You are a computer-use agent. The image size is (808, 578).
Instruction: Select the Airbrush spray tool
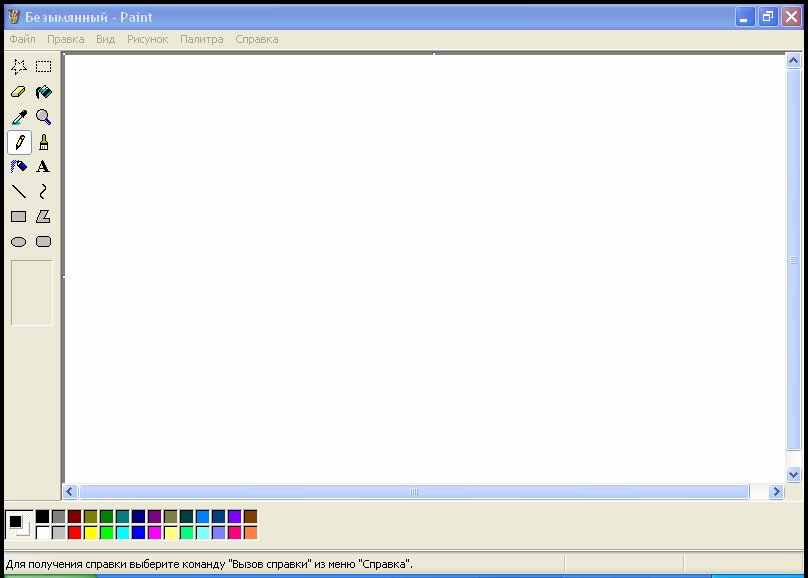pos(19,166)
